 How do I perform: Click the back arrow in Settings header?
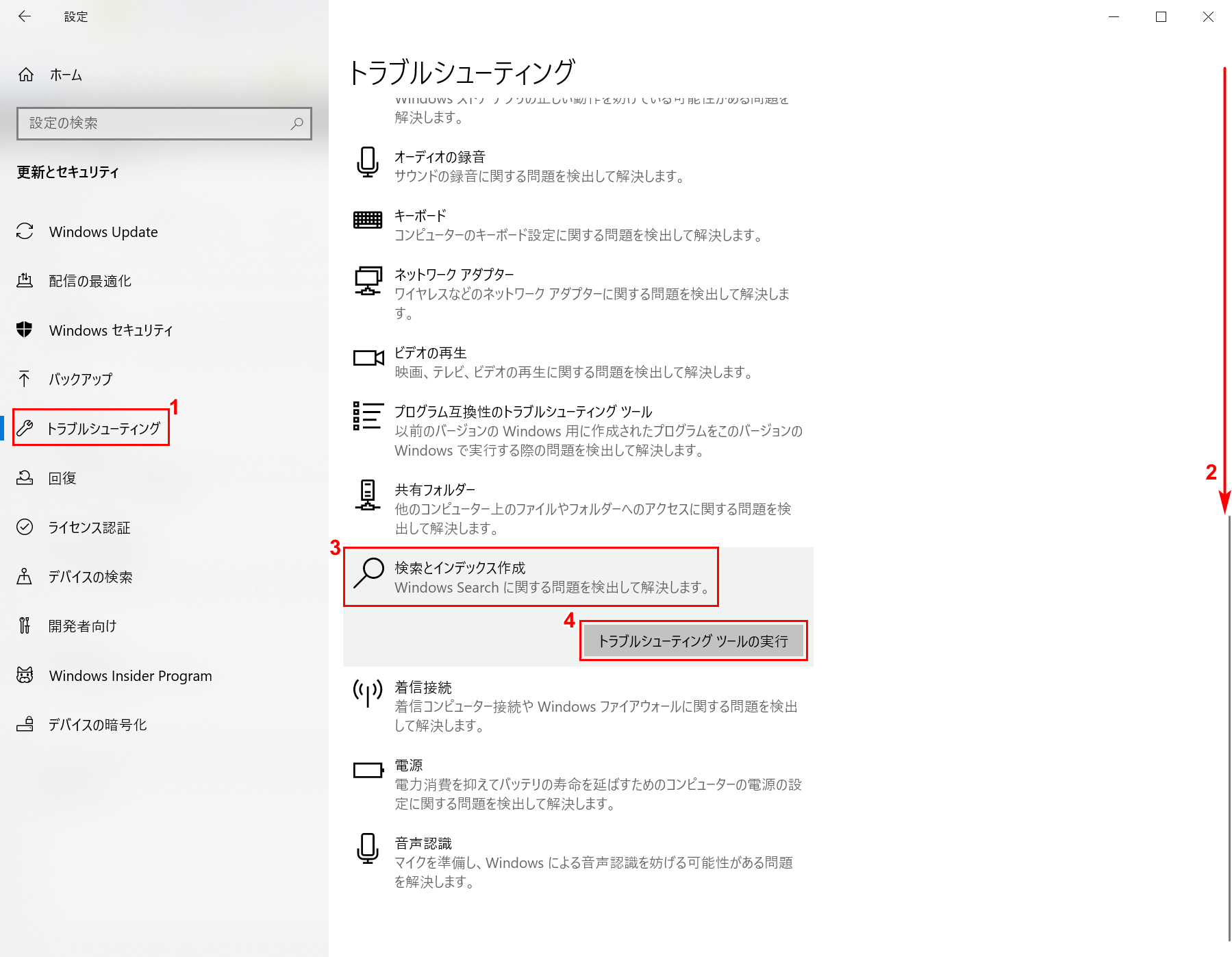pos(25,16)
